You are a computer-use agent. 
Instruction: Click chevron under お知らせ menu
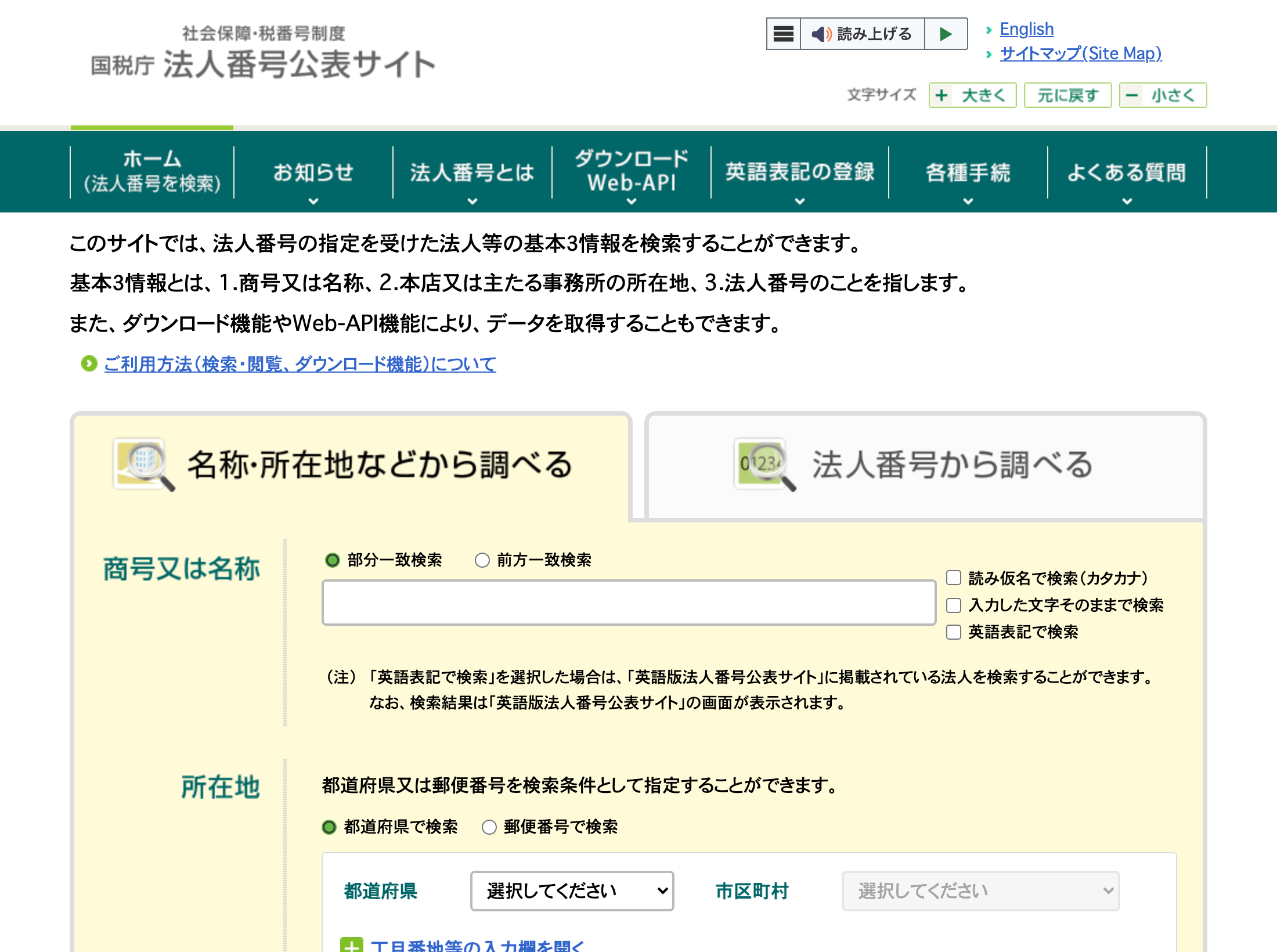(313, 201)
